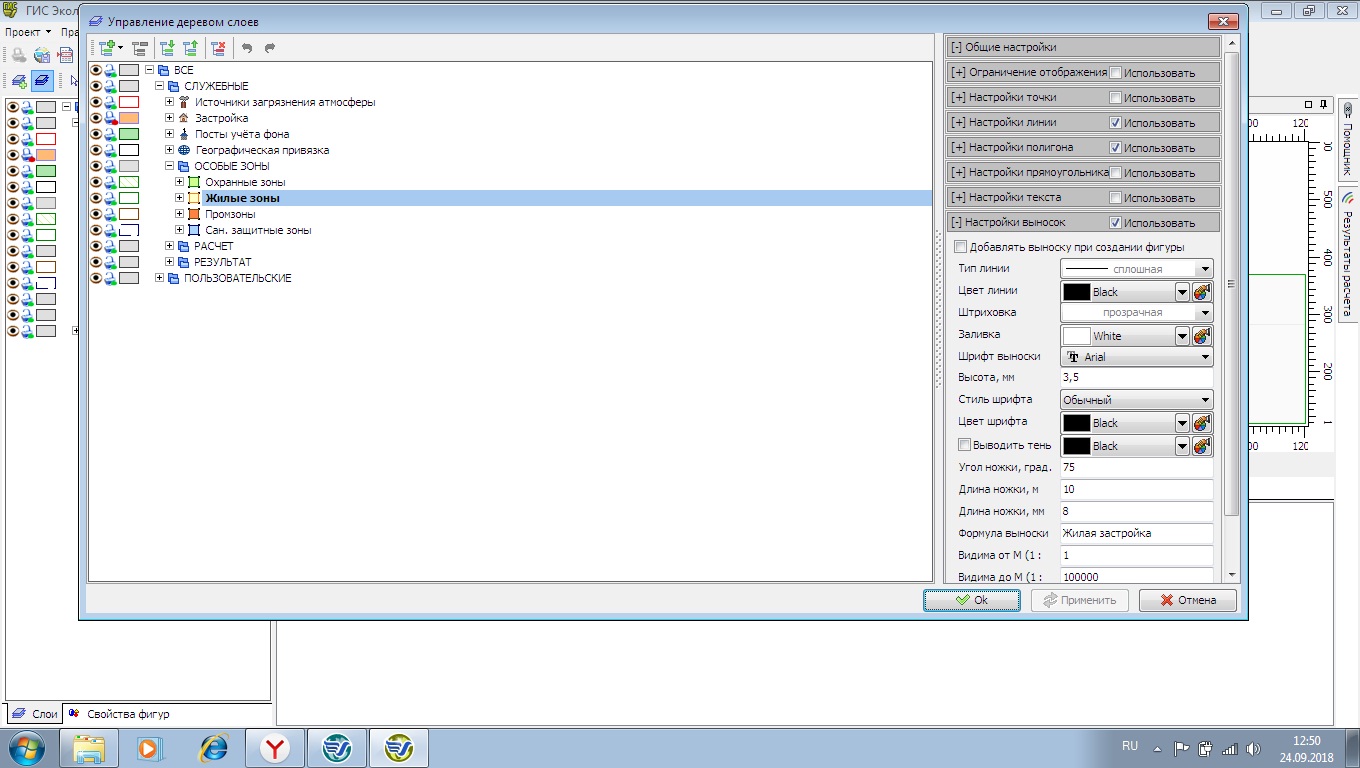Click the delete layer icon with red X
This screenshot has width=1360, height=768.
click(x=218, y=47)
